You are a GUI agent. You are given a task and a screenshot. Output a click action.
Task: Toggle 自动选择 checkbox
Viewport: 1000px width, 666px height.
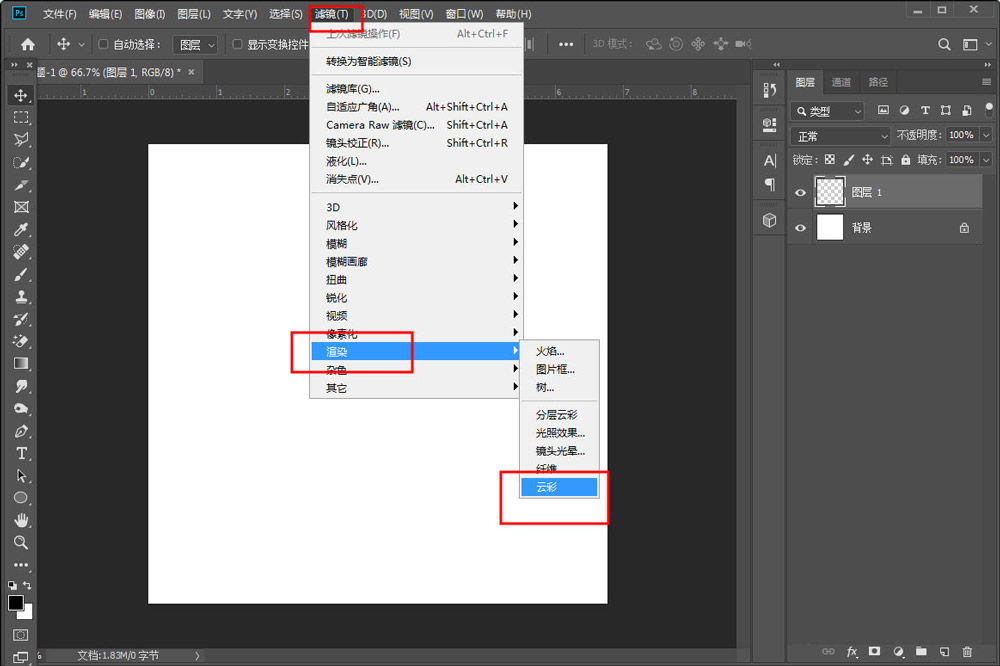tap(103, 44)
